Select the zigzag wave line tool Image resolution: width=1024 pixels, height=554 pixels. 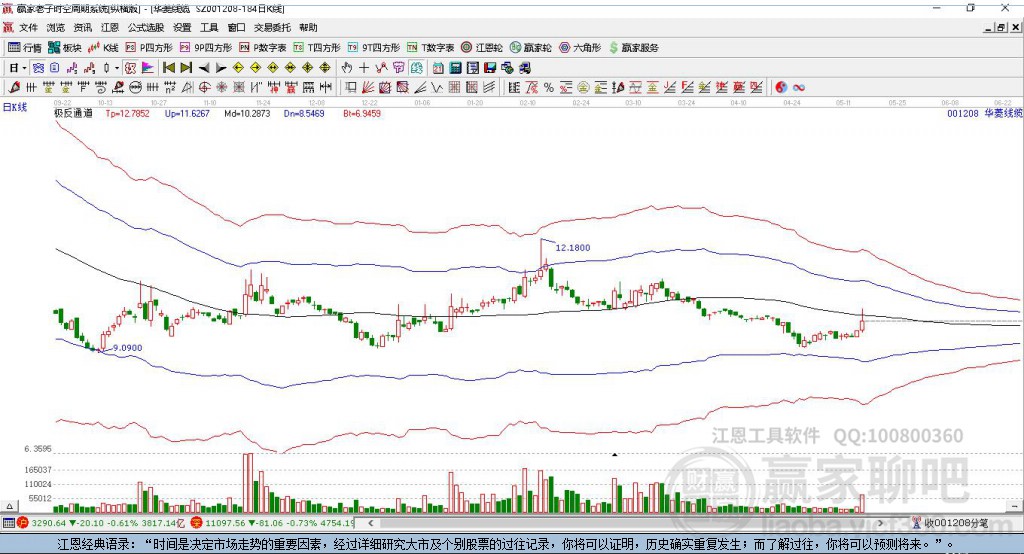[437, 88]
